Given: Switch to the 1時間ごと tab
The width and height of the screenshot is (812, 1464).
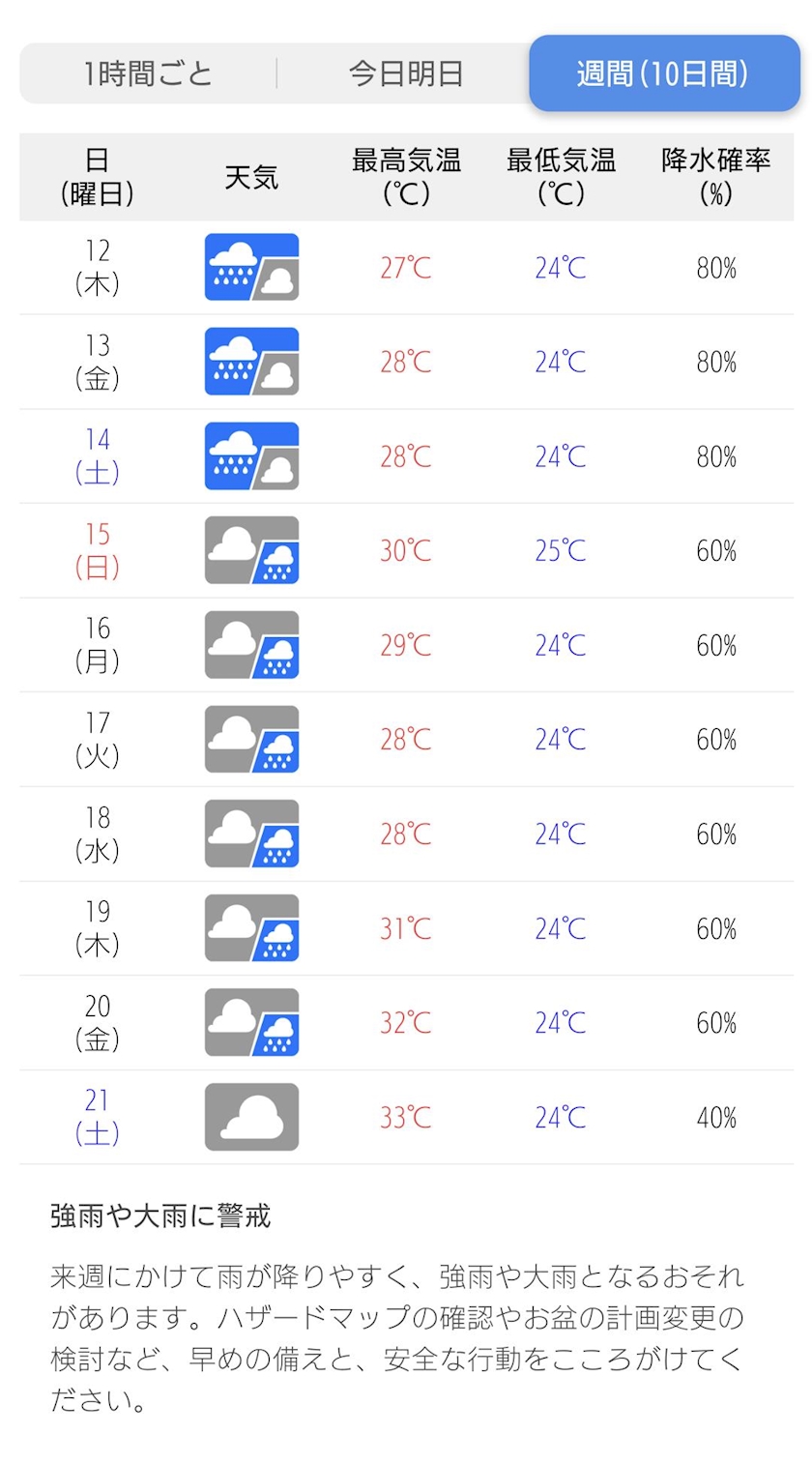Looking at the screenshot, I should click(x=148, y=73).
